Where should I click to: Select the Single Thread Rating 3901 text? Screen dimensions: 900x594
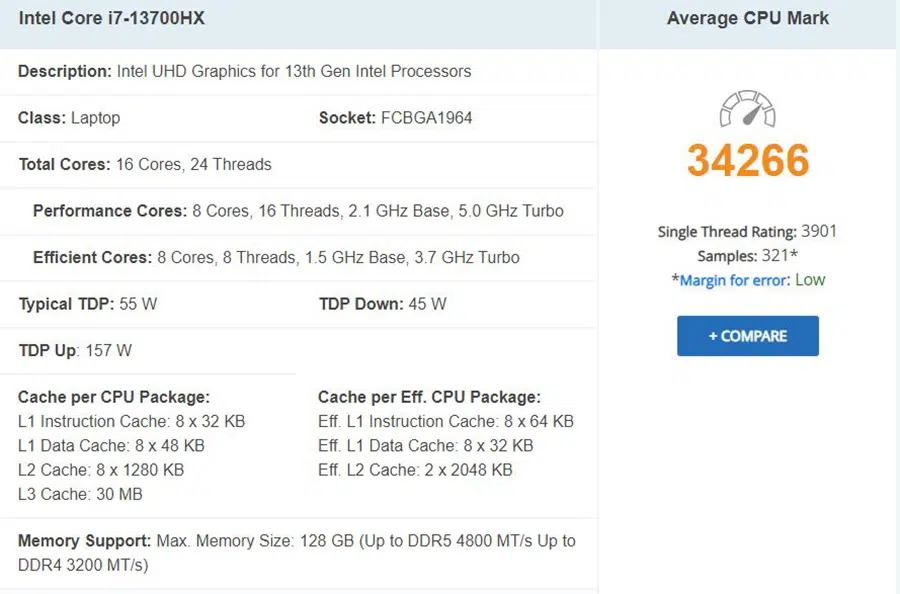(747, 232)
